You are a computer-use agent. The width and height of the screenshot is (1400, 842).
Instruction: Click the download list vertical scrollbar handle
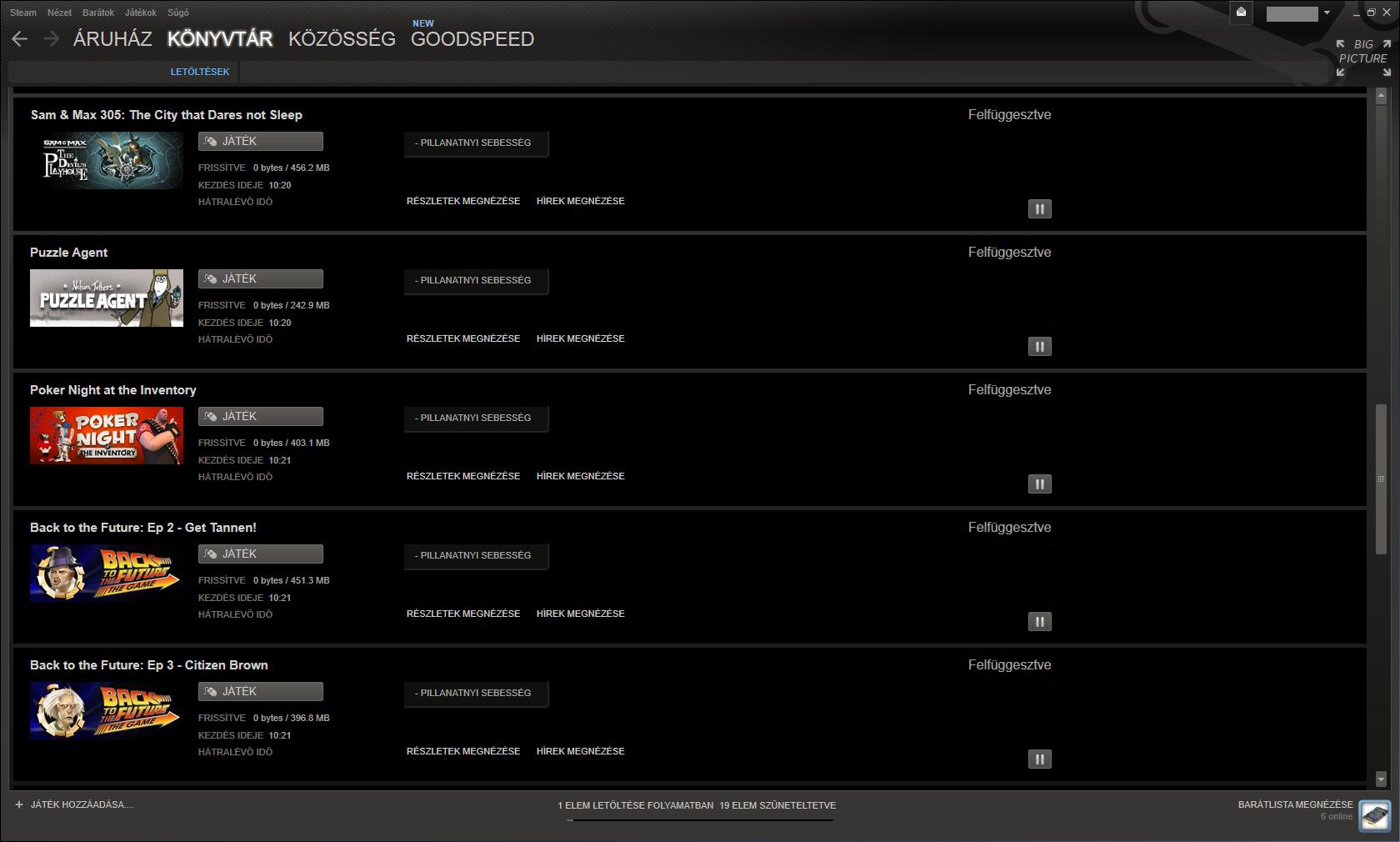tap(1381, 479)
